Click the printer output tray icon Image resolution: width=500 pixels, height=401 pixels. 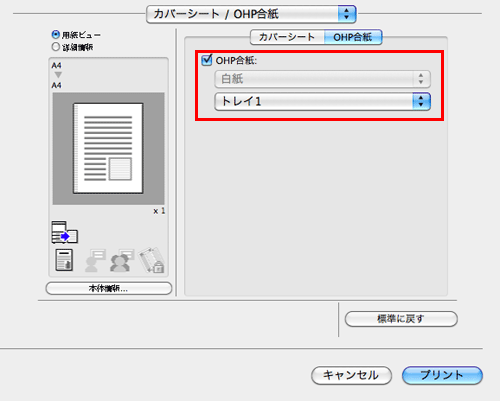pyautogui.click(x=65, y=232)
